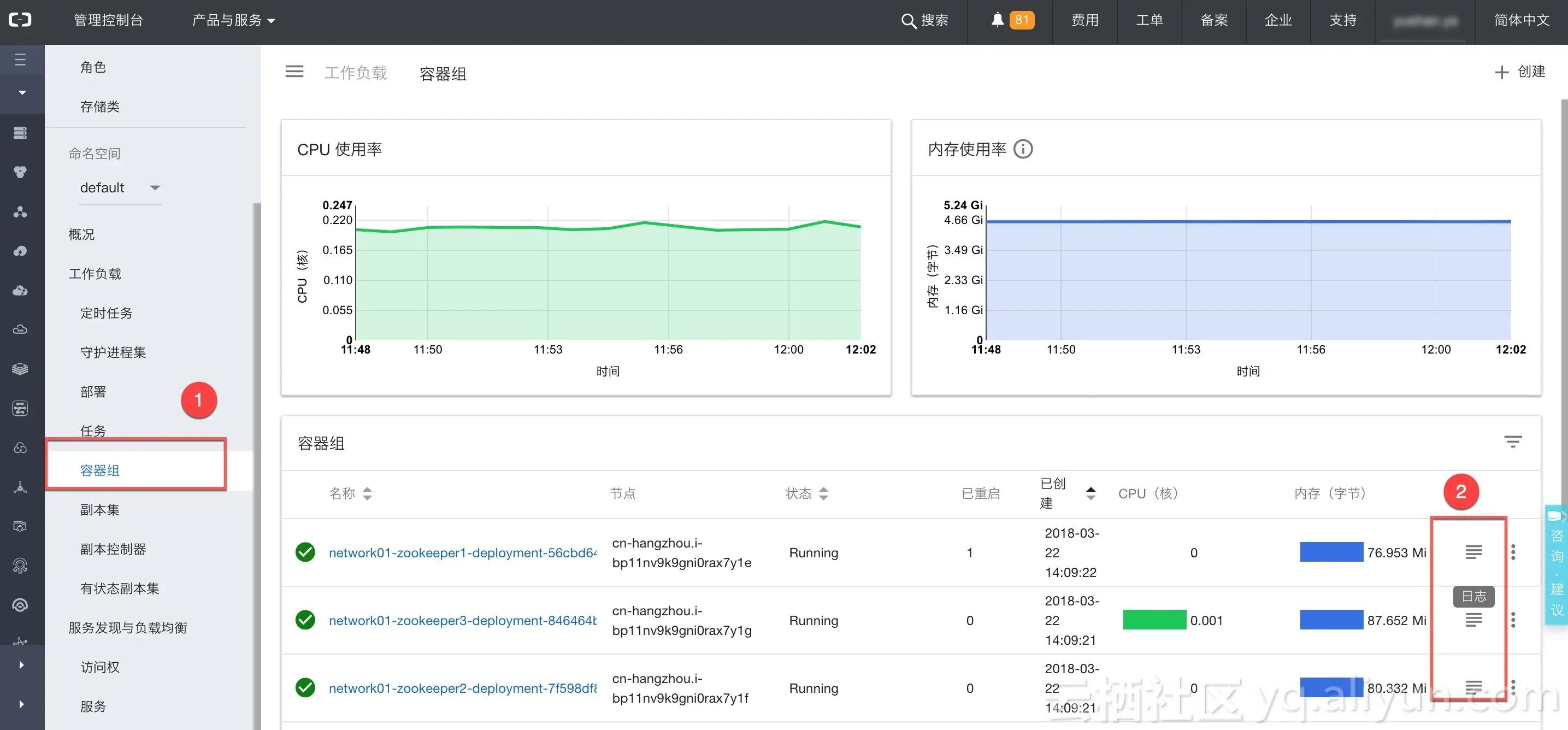Toggle the hamburger menu beside 工作负载

294,72
